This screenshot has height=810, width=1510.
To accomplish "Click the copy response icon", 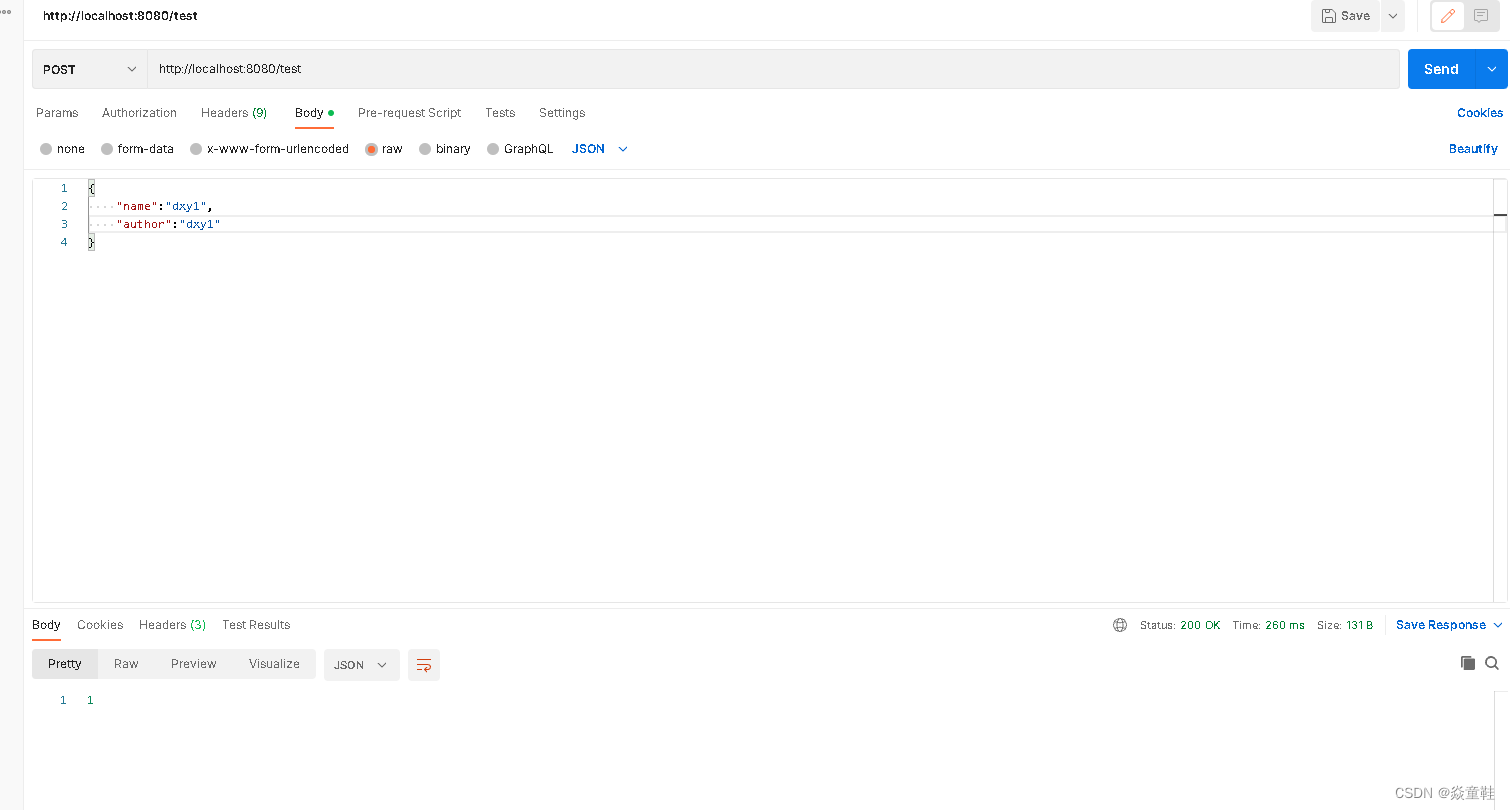I will [1468, 663].
